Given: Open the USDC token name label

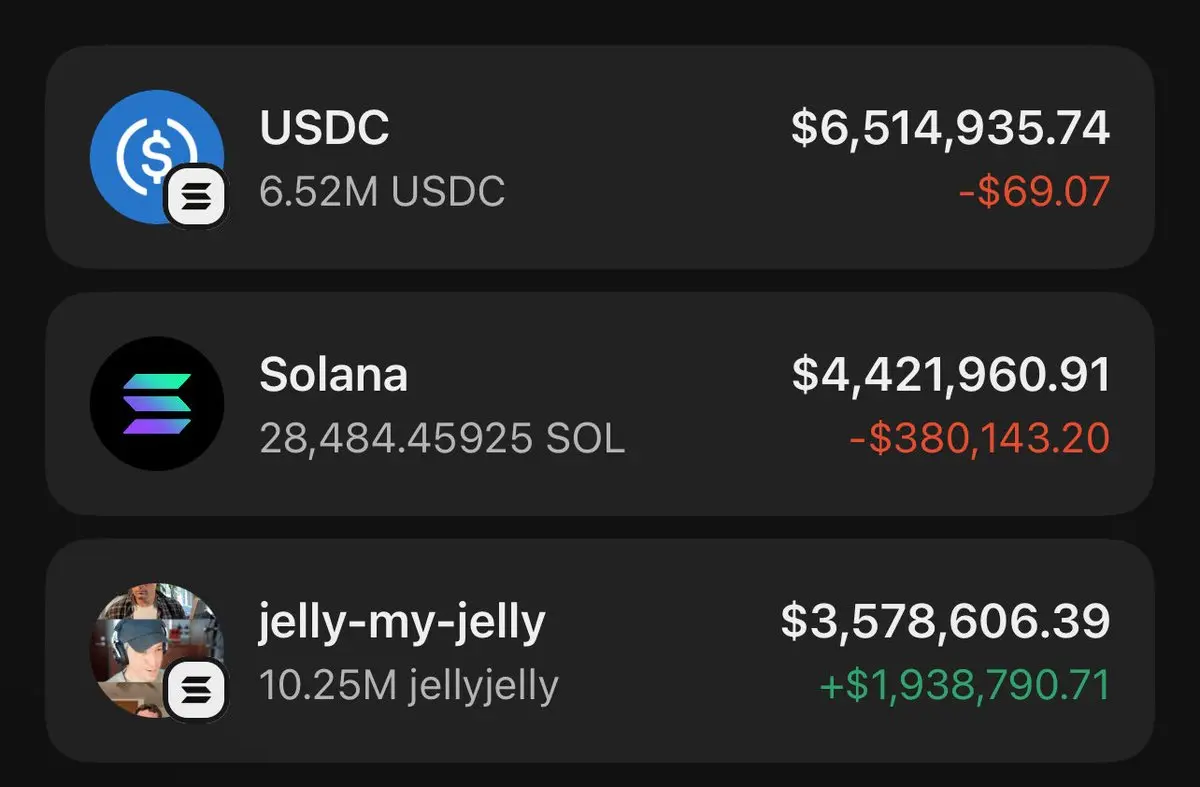Looking at the screenshot, I should point(324,128).
